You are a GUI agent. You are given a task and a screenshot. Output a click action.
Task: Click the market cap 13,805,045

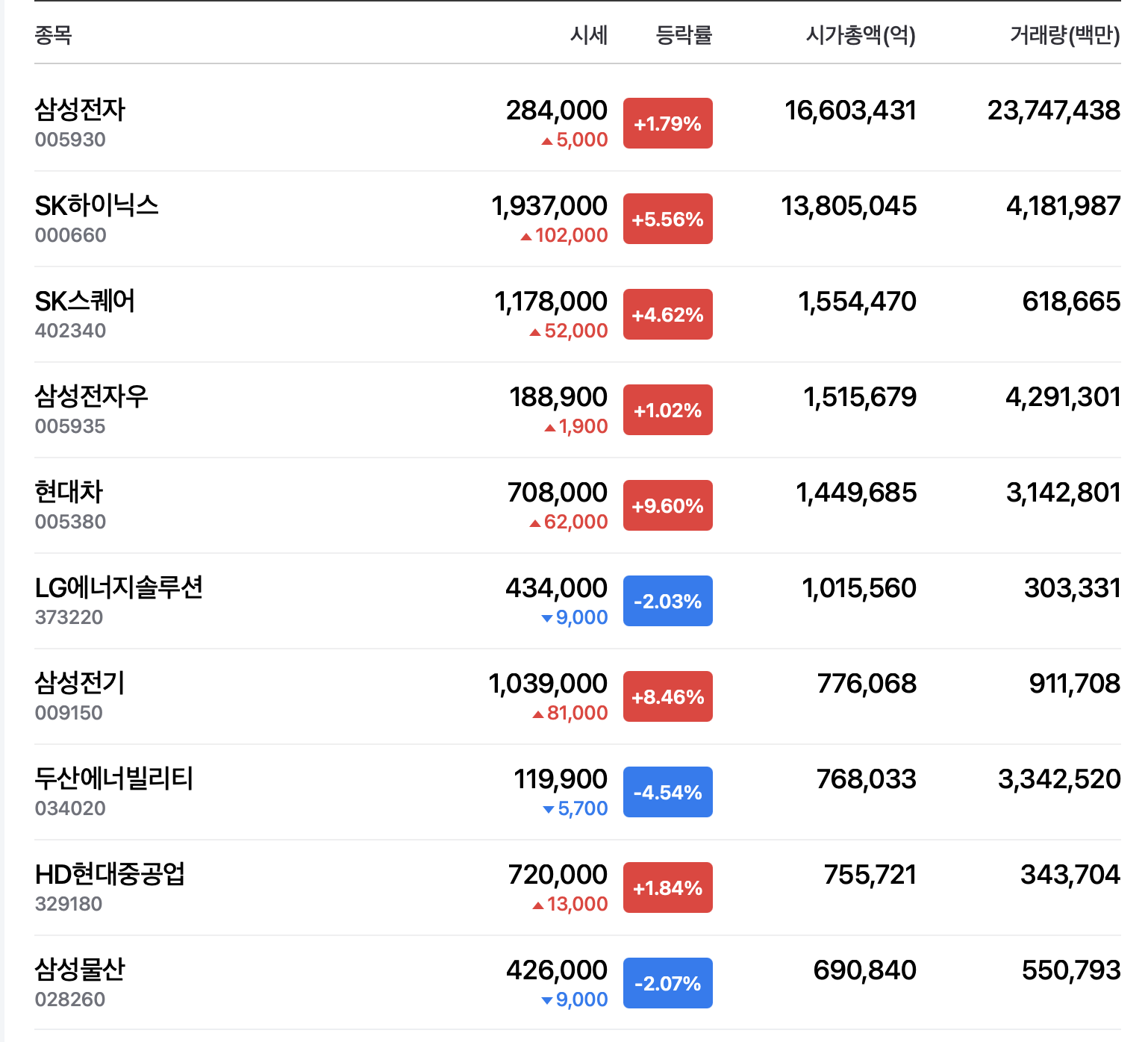(849, 206)
